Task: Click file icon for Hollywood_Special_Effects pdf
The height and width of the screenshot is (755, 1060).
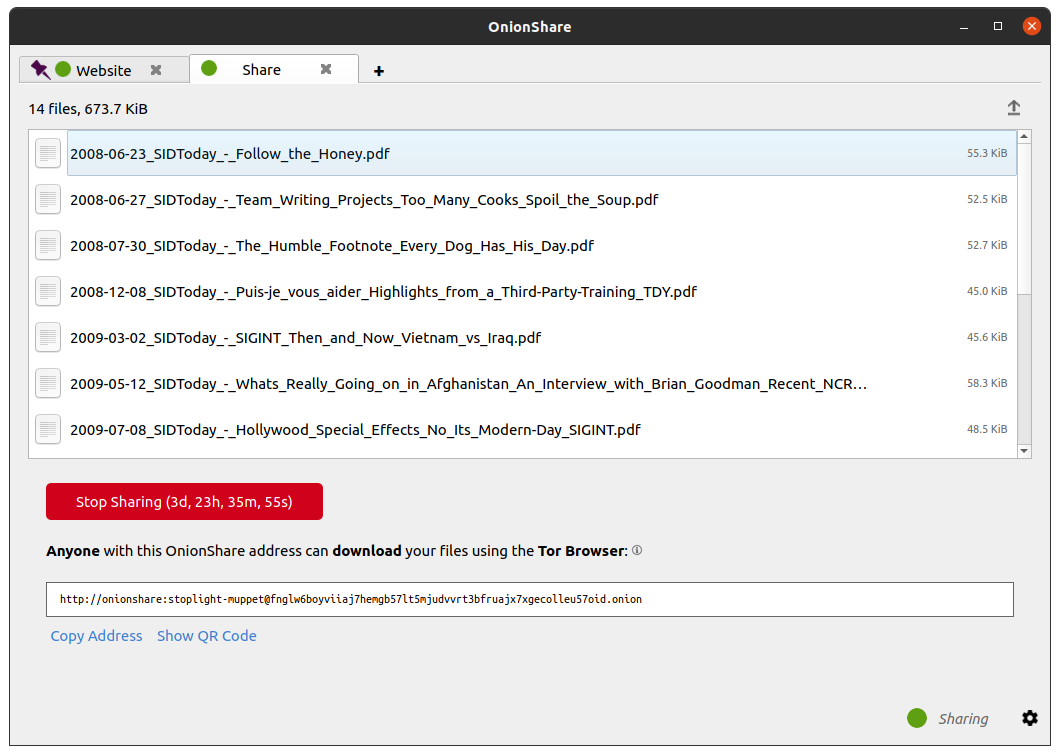Action: 48,429
